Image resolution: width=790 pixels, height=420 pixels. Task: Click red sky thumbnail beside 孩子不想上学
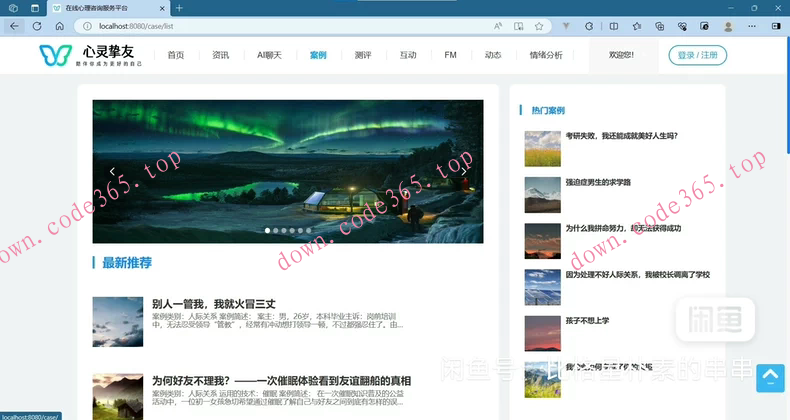543,333
